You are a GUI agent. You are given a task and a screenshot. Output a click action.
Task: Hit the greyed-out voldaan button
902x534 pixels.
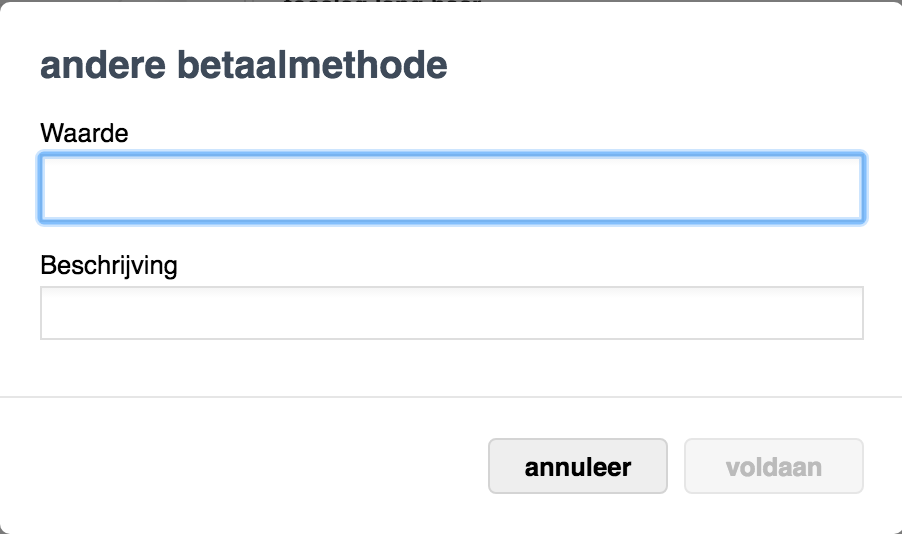point(773,466)
